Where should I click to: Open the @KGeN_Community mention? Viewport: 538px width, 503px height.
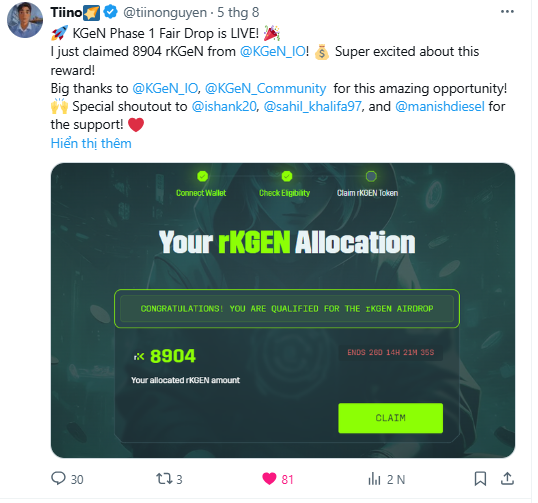[x=265, y=89]
